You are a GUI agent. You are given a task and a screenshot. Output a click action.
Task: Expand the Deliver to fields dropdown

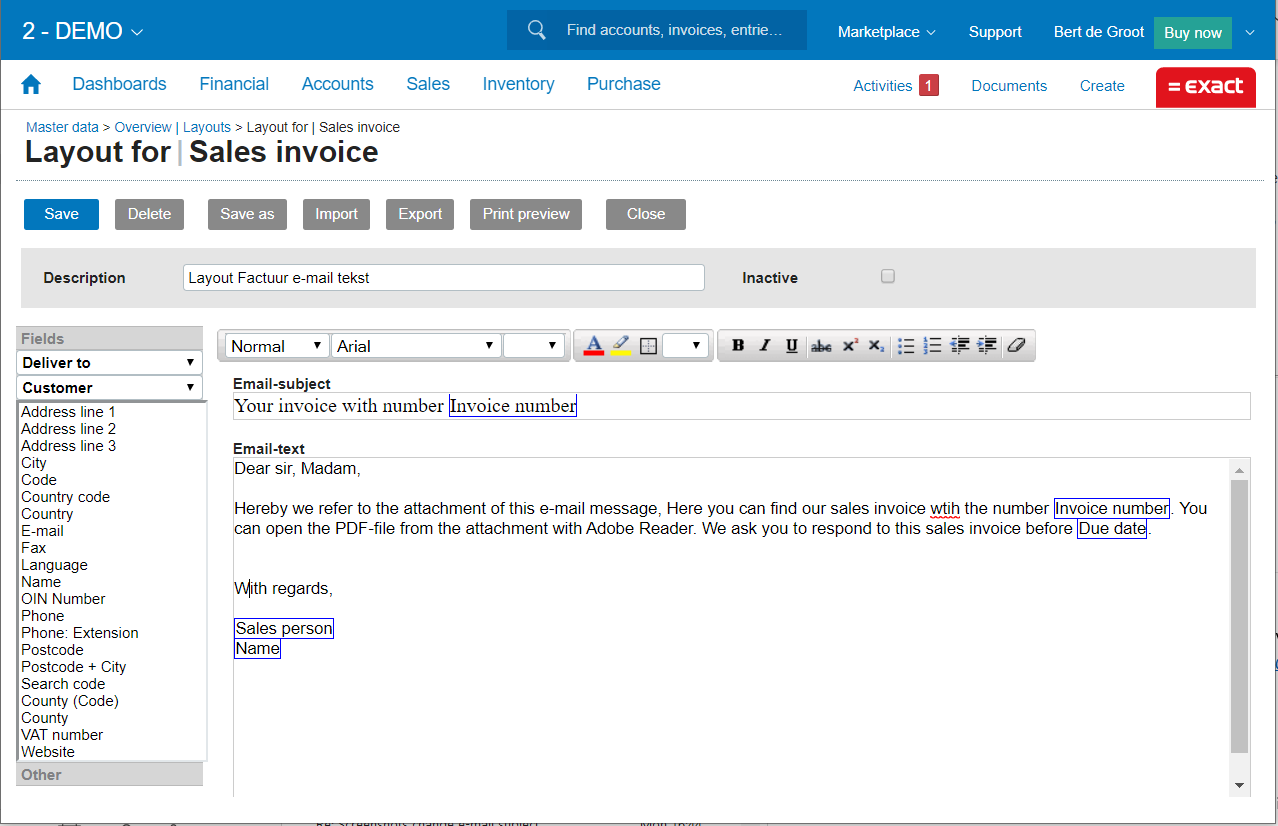click(109, 362)
